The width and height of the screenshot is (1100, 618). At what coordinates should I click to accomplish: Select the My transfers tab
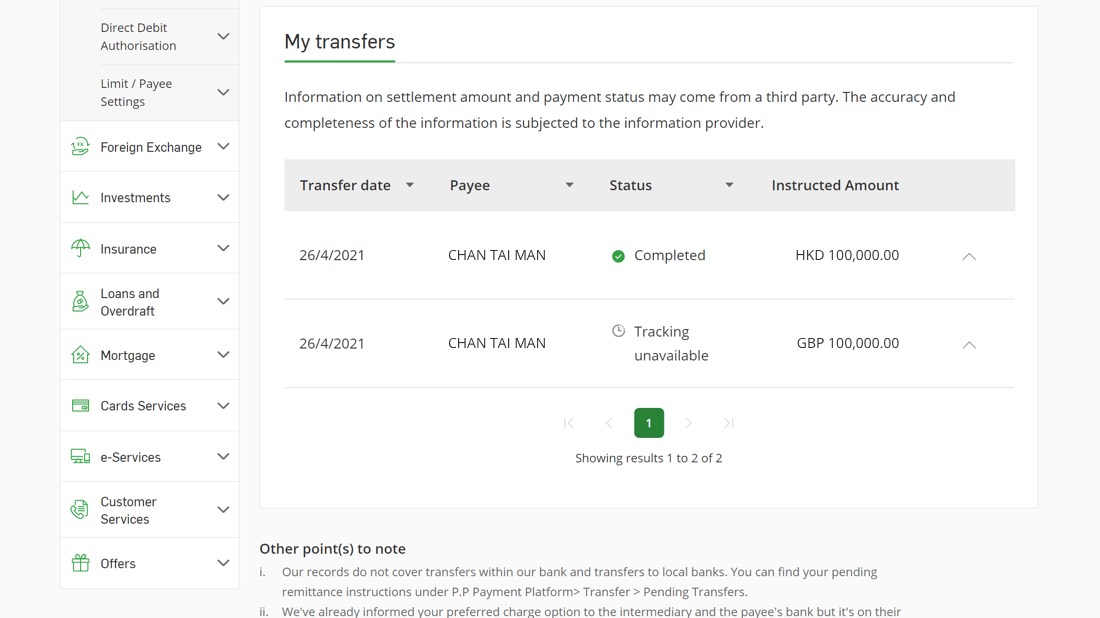[340, 42]
